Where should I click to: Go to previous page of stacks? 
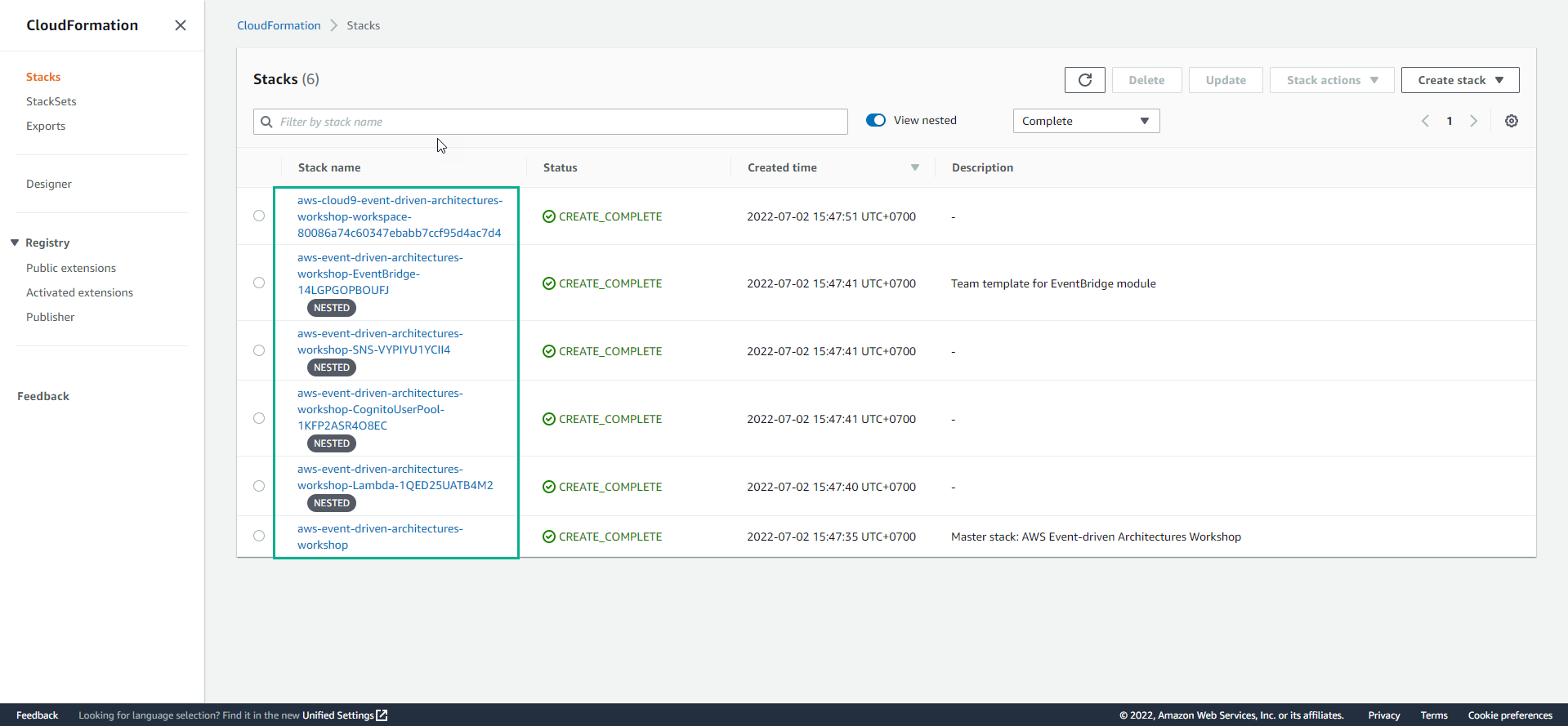1425,121
